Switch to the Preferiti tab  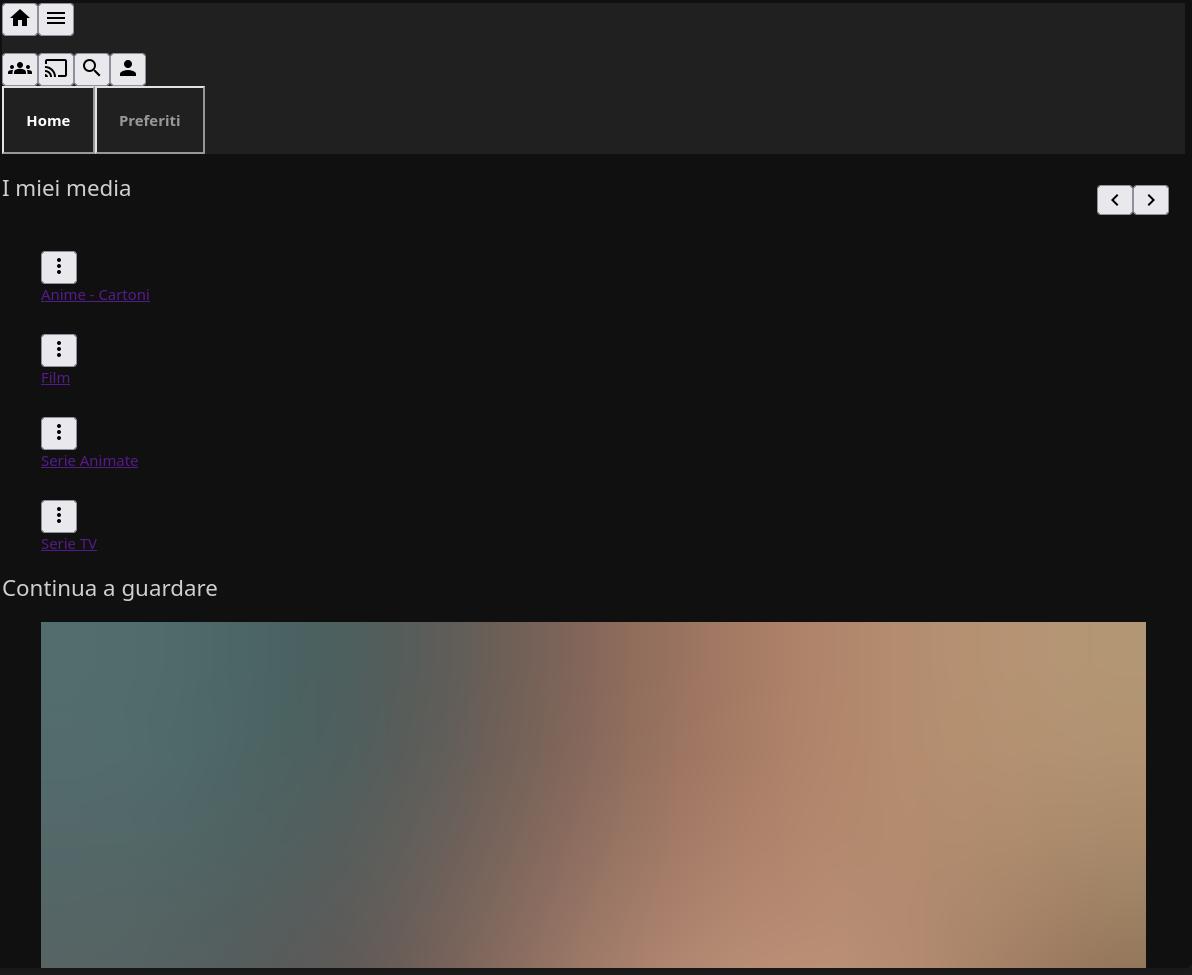click(x=150, y=120)
